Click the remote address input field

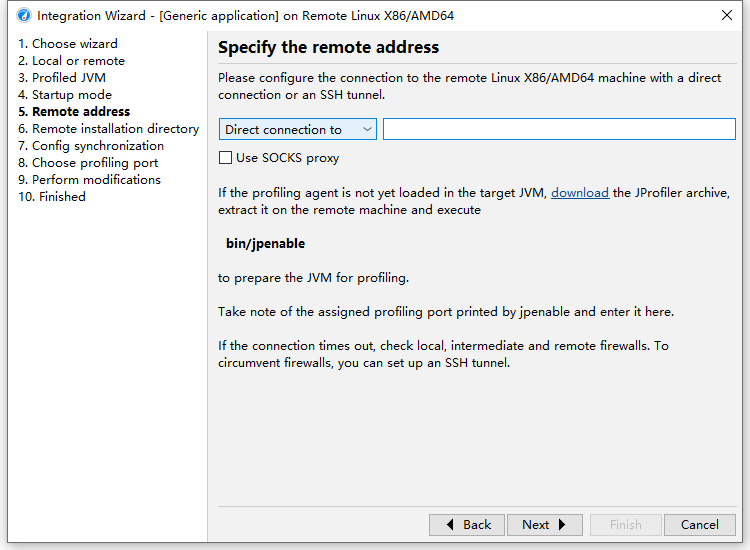click(x=558, y=129)
